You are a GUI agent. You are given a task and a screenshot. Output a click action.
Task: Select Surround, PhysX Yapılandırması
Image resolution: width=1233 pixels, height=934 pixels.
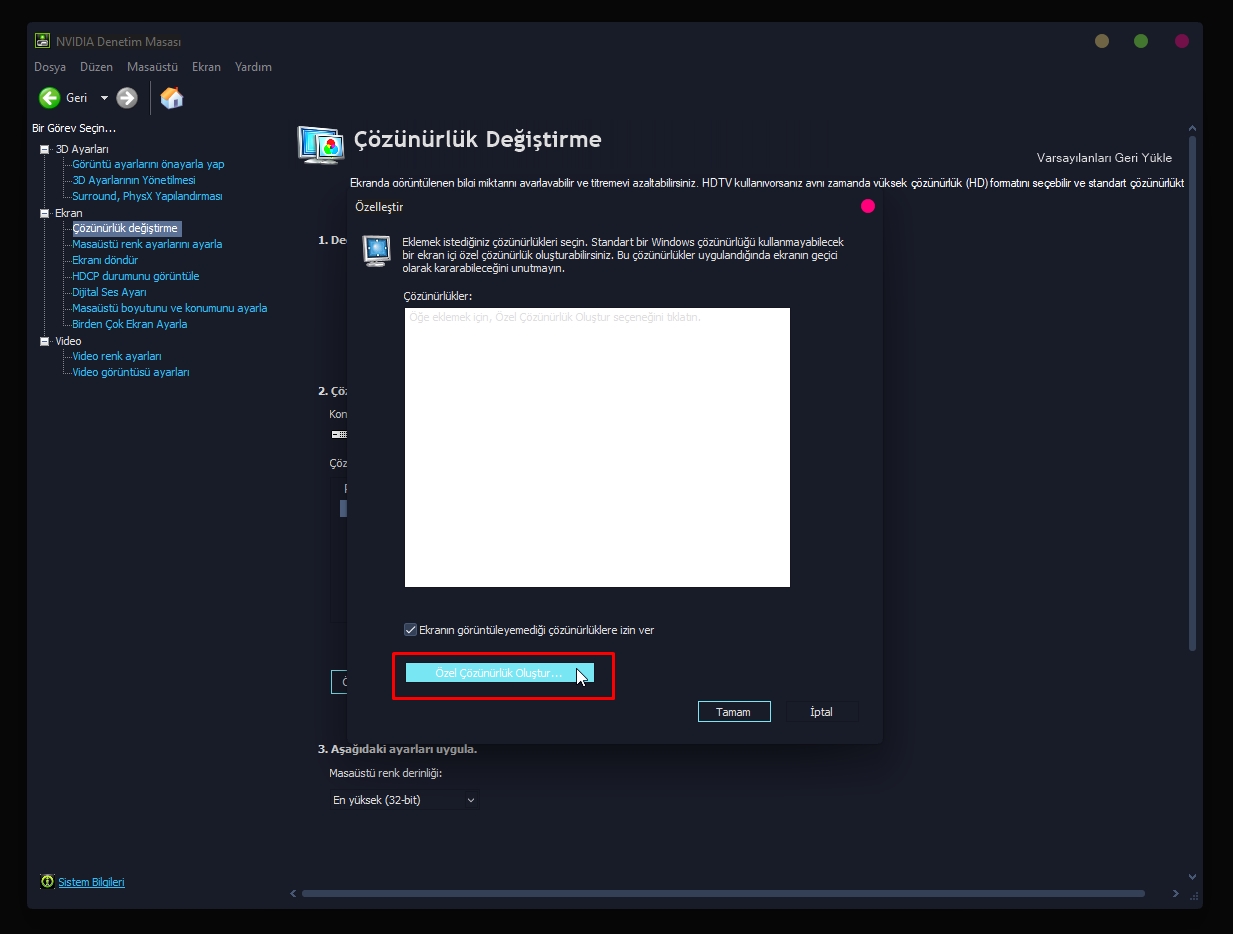point(147,196)
